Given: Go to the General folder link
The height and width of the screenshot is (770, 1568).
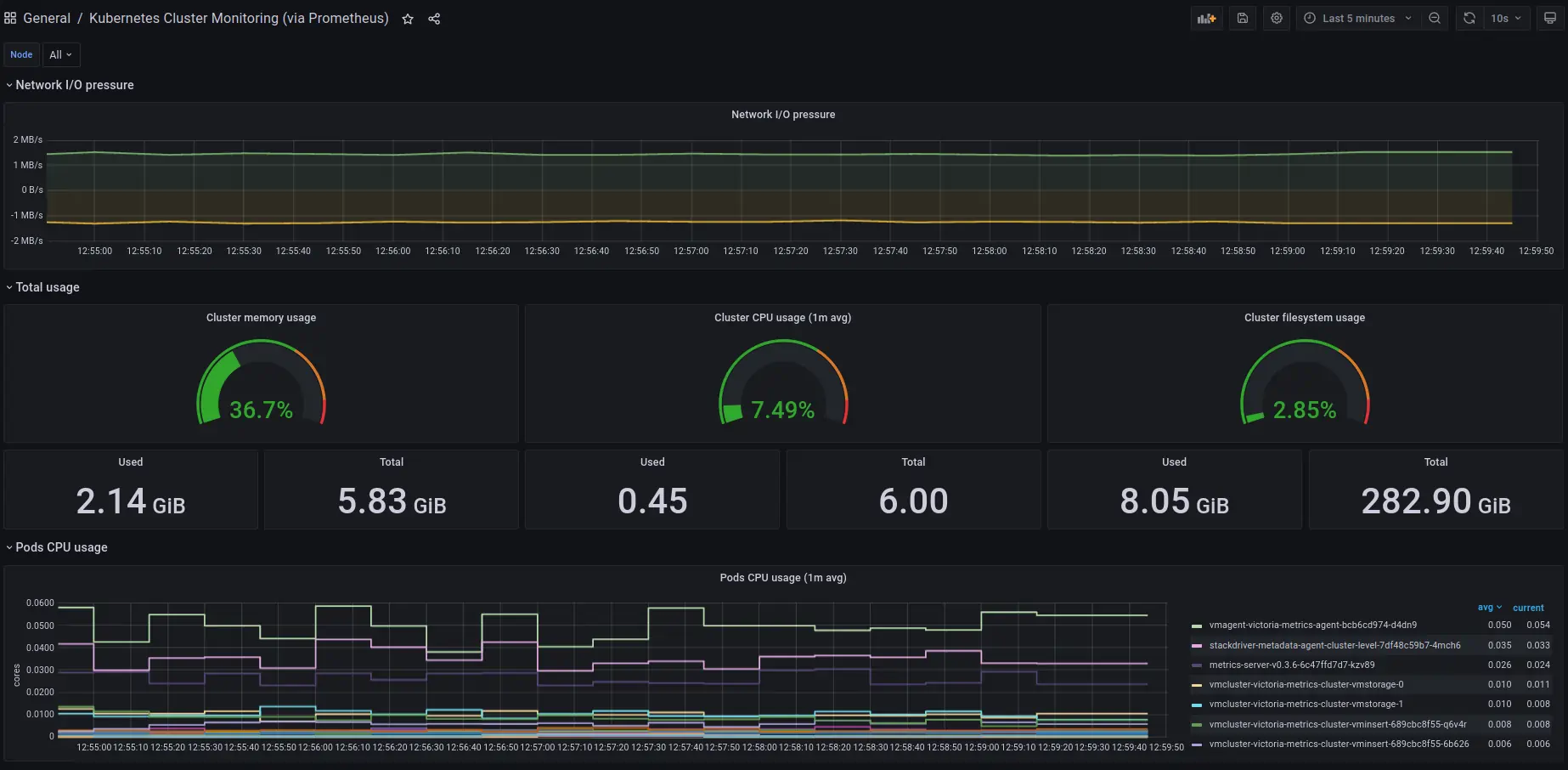Looking at the screenshot, I should 47,19.
